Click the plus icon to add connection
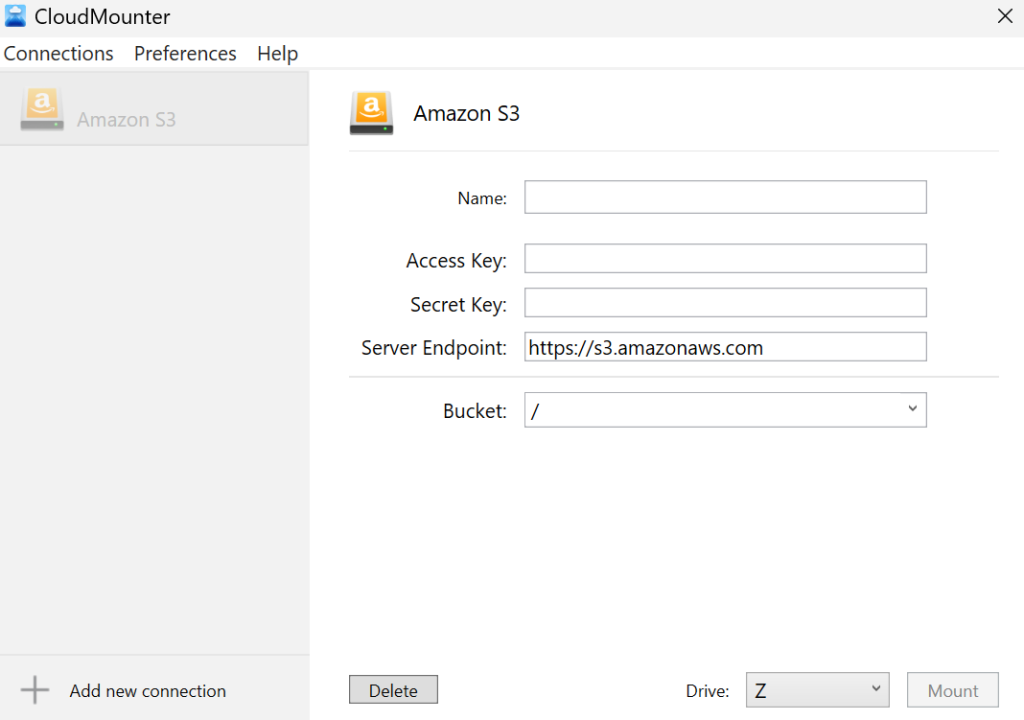 point(35,690)
